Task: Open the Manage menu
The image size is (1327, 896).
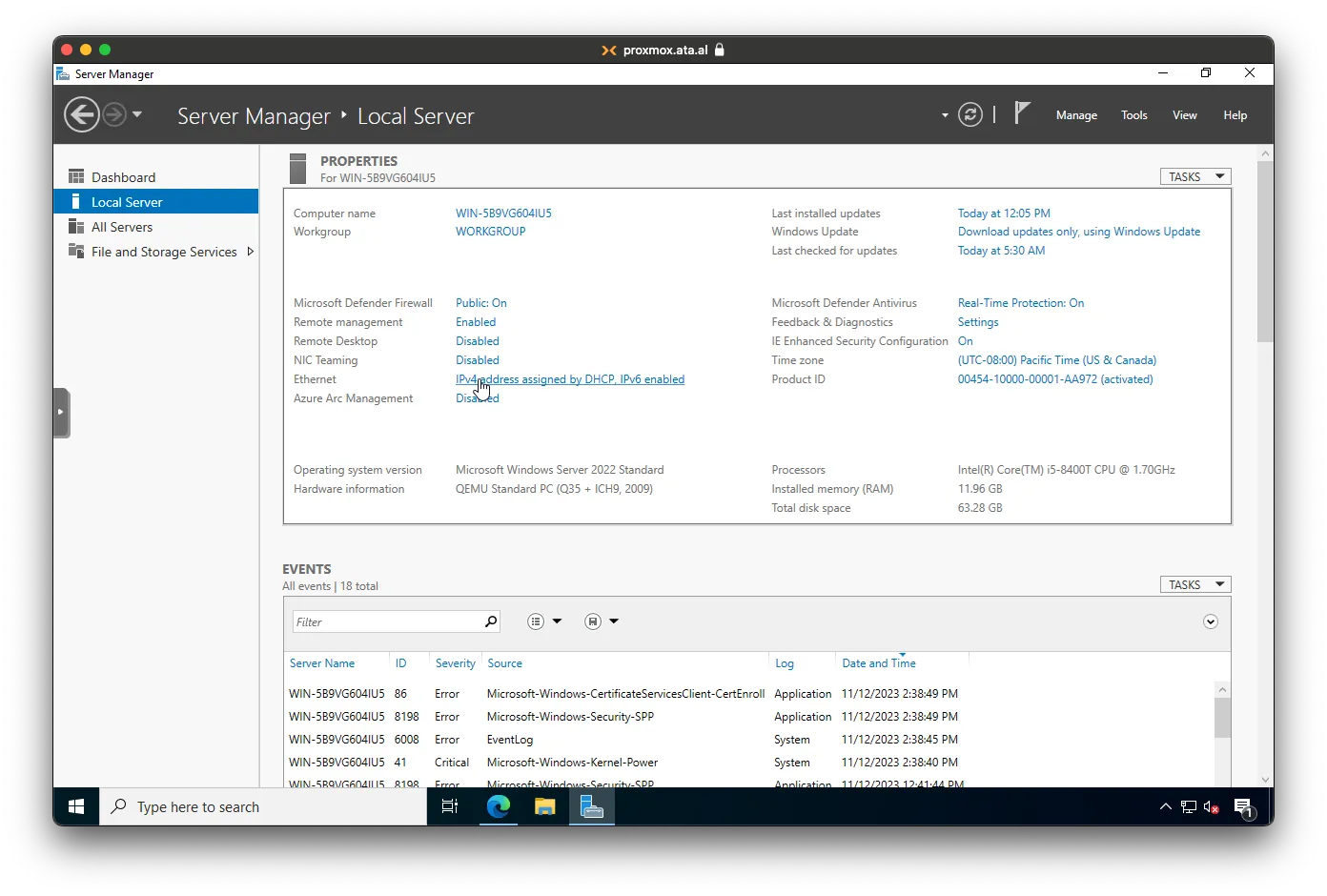Action: [x=1076, y=115]
